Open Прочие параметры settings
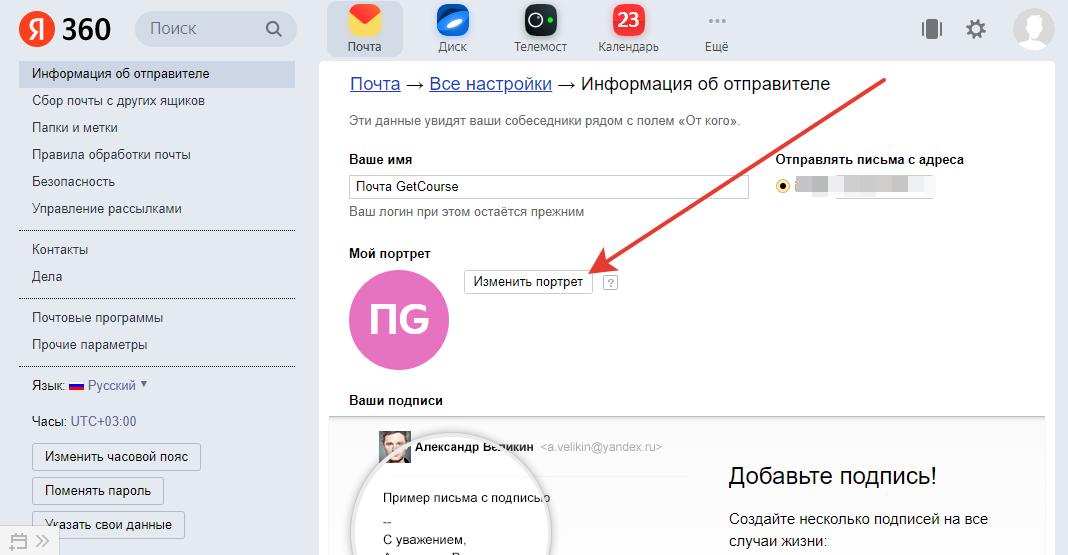1068x555 pixels. pyautogui.click(x=90, y=345)
